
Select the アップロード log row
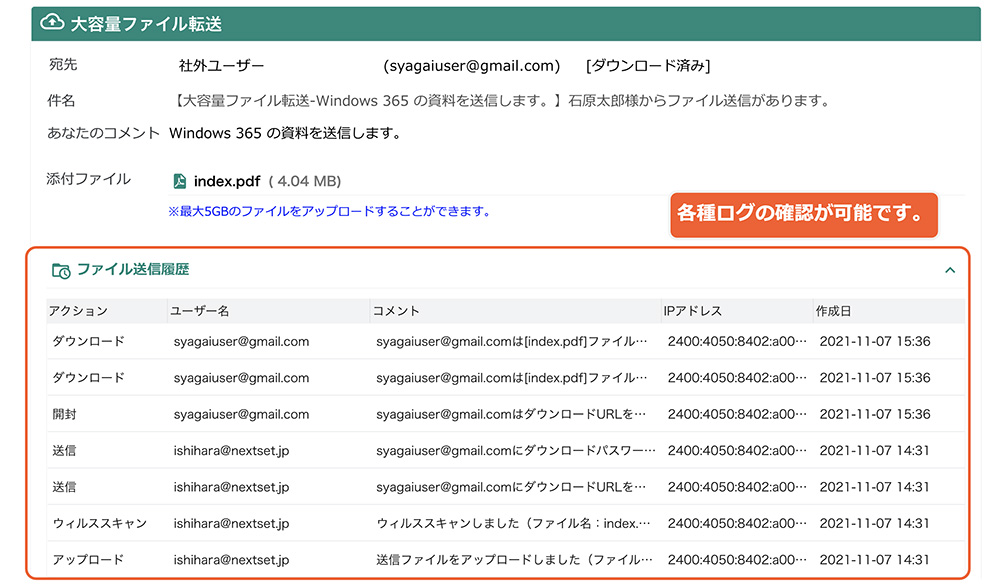pyautogui.click(x=505, y=559)
